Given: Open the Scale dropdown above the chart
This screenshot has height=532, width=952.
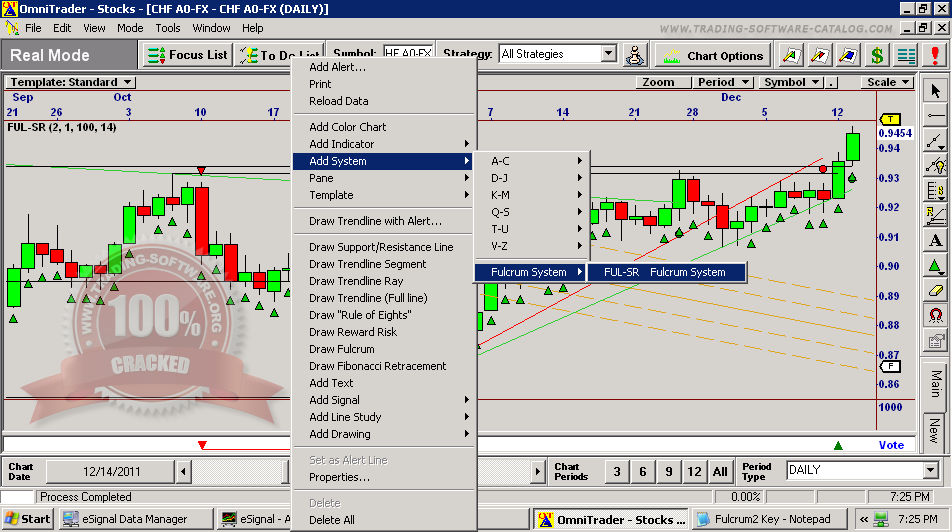Looking at the screenshot, I should pyautogui.click(x=888, y=82).
